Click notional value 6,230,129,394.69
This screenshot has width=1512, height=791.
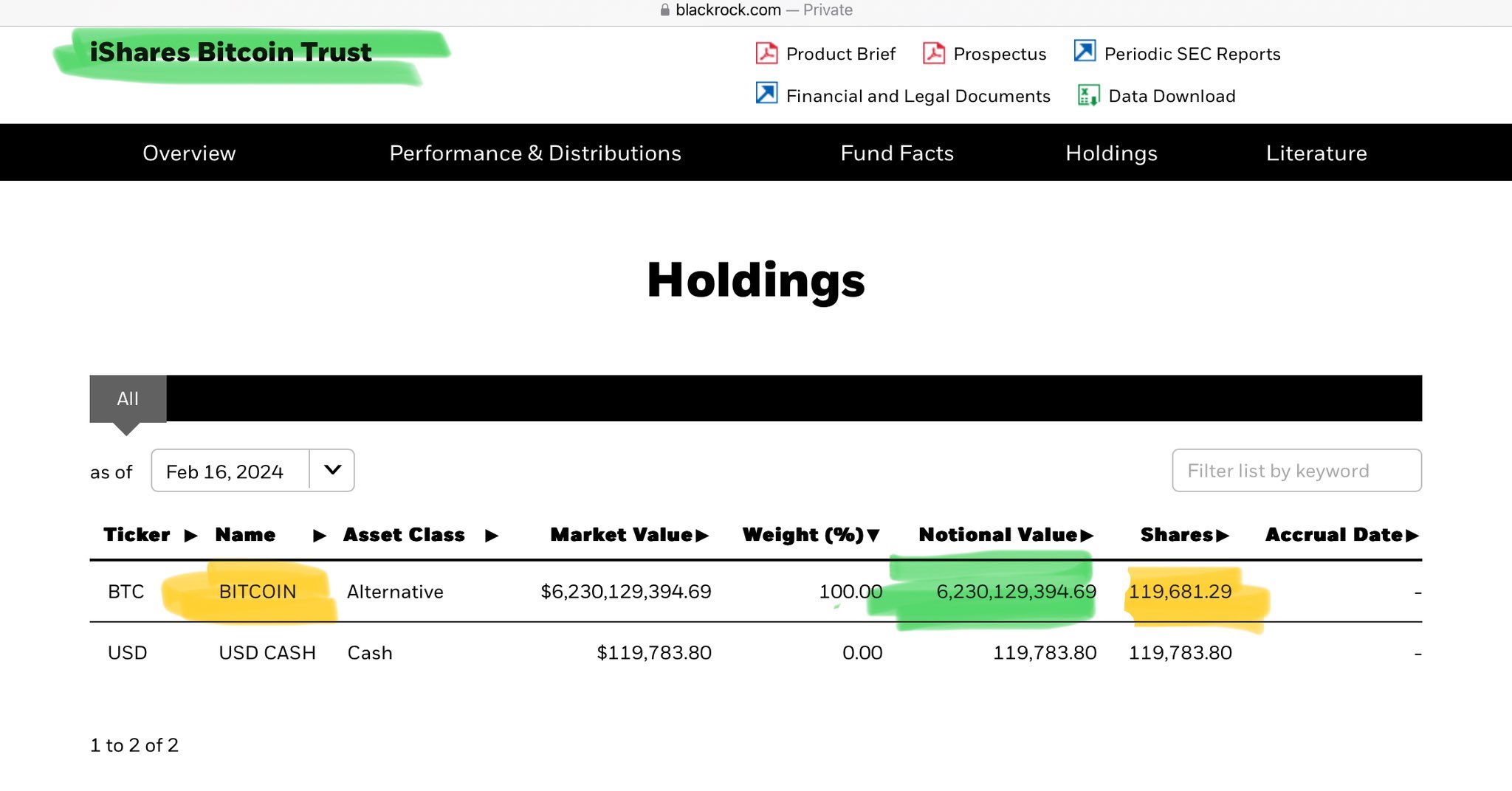click(x=1016, y=592)
